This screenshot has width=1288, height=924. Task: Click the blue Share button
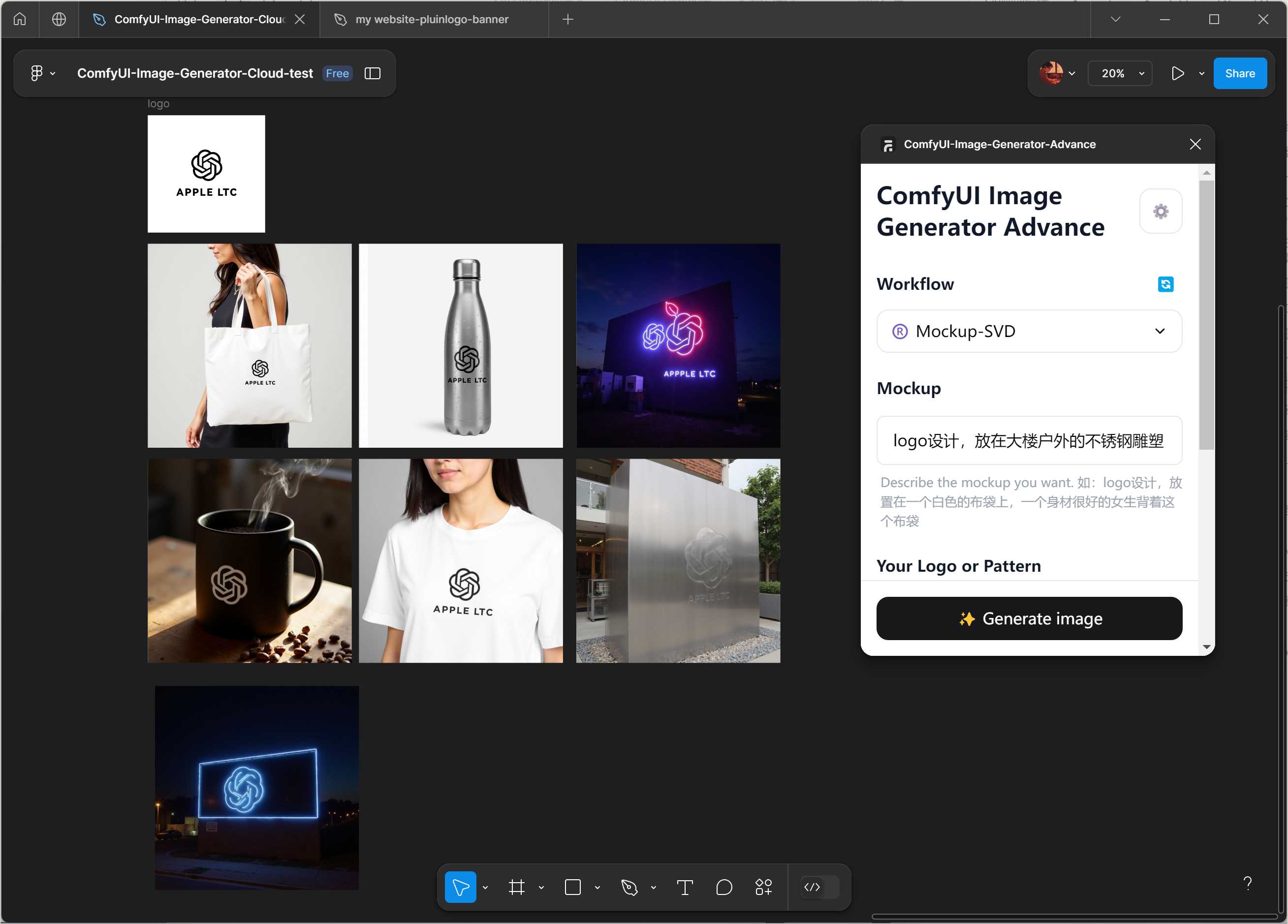1240,73
